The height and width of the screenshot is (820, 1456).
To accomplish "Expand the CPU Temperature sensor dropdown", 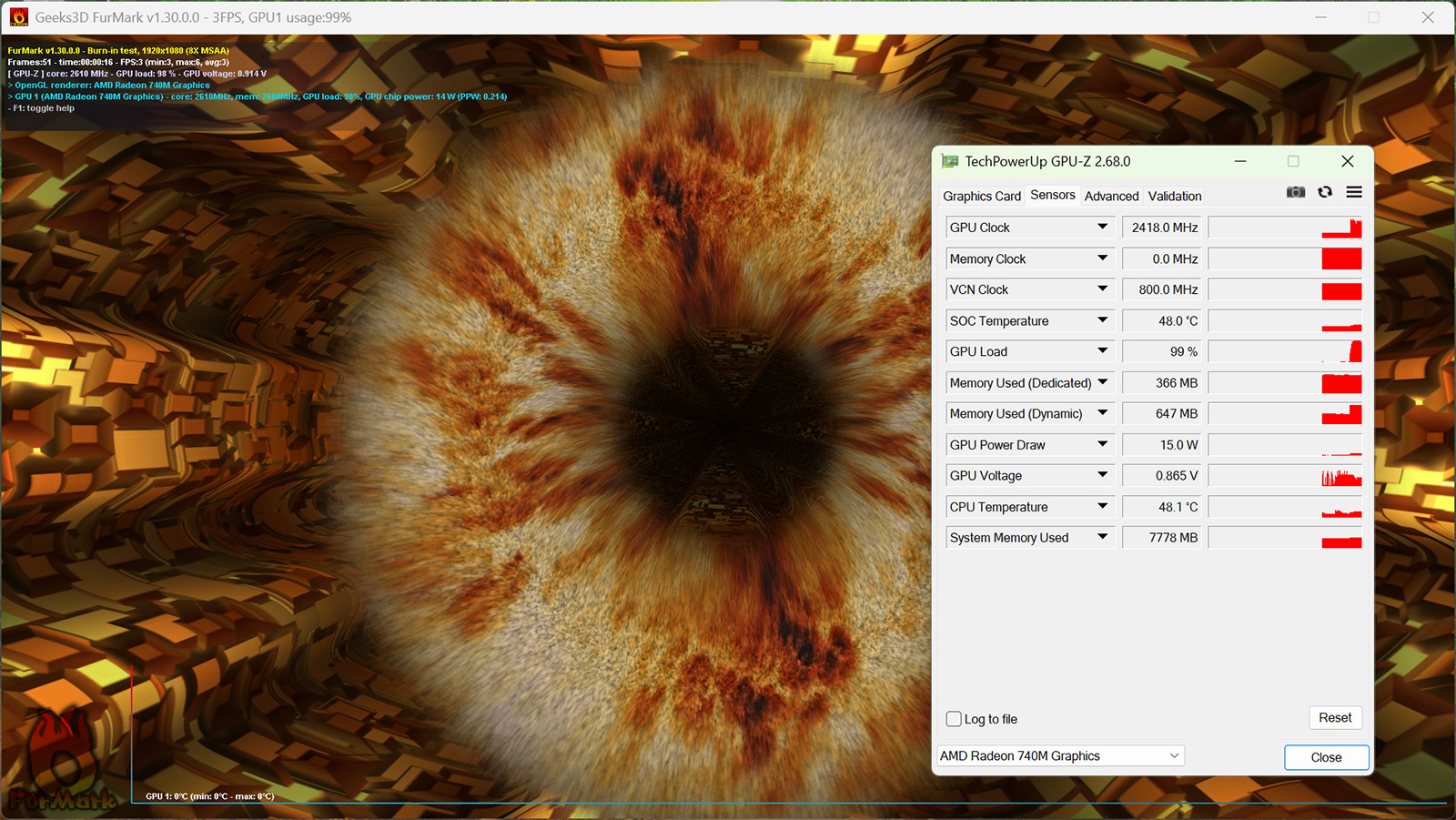I will click(1102, 507).
